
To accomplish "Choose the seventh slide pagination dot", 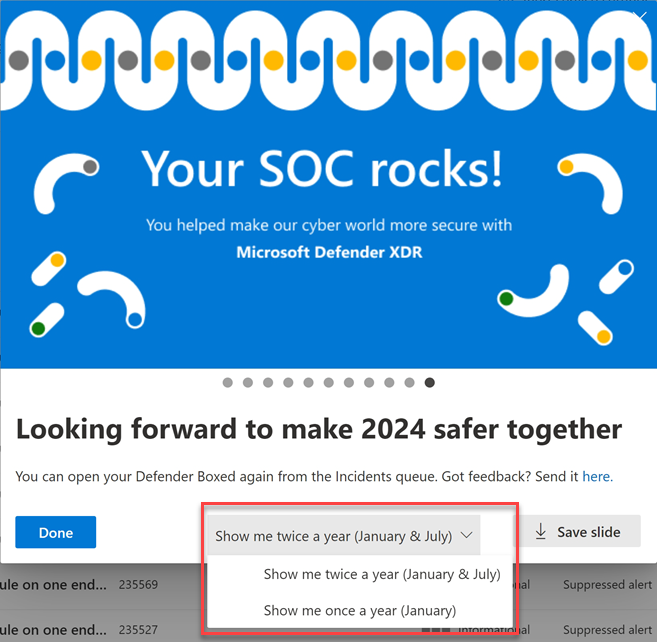I will tap(349, 383).
